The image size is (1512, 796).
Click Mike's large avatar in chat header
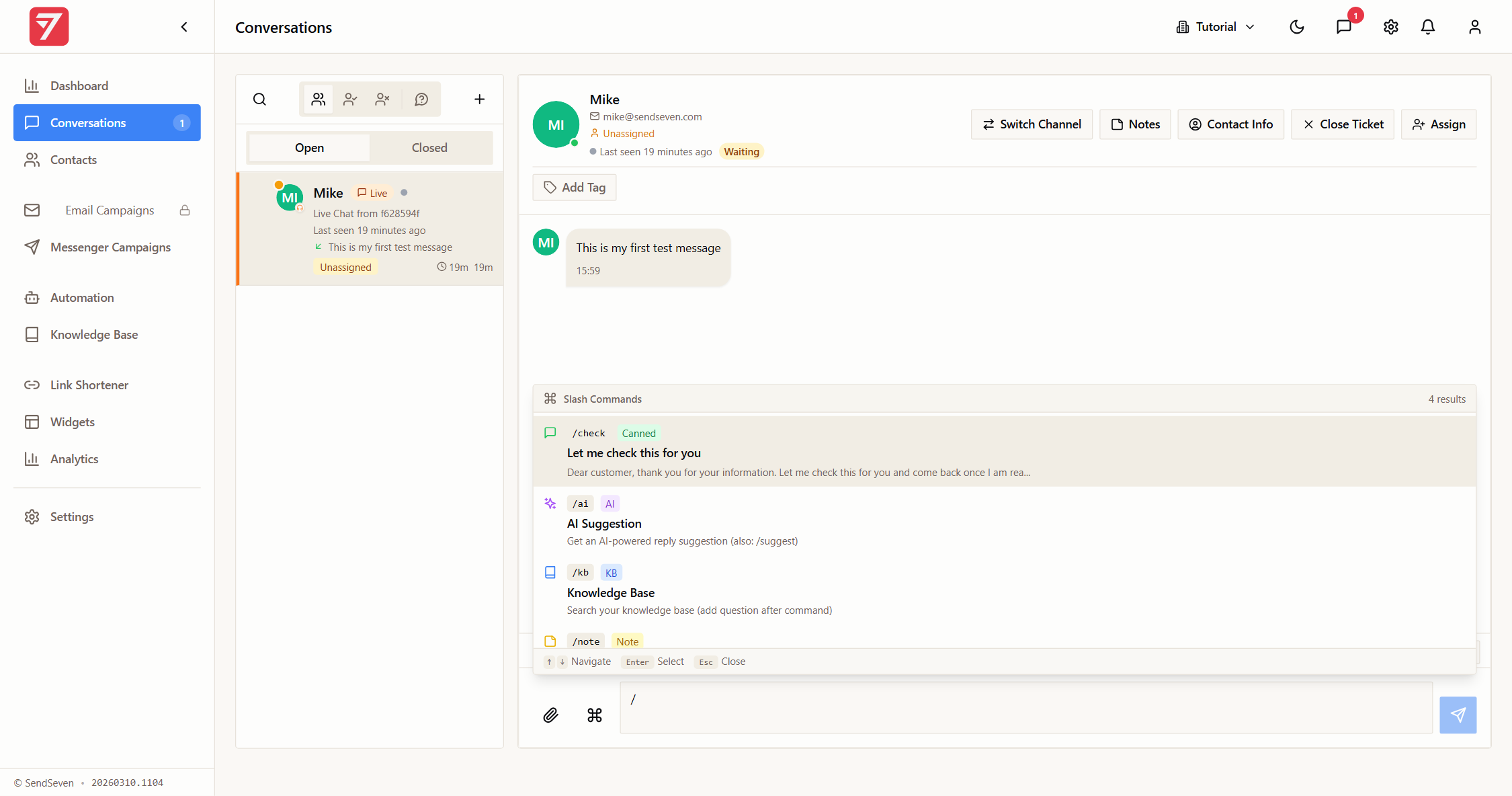tap(556, 125)
